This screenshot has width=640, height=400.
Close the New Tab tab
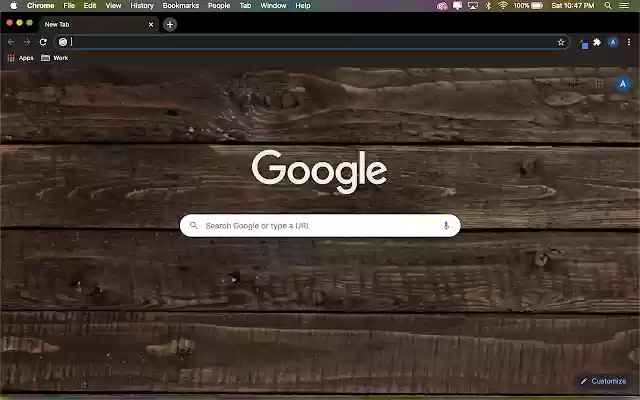151,24
